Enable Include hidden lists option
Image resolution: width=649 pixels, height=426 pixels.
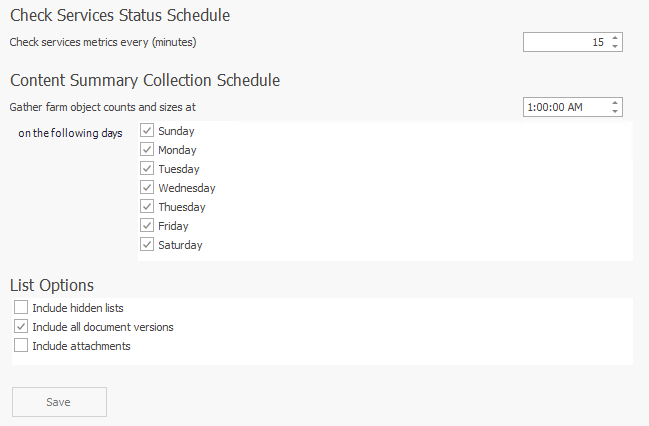click(21, 308)
